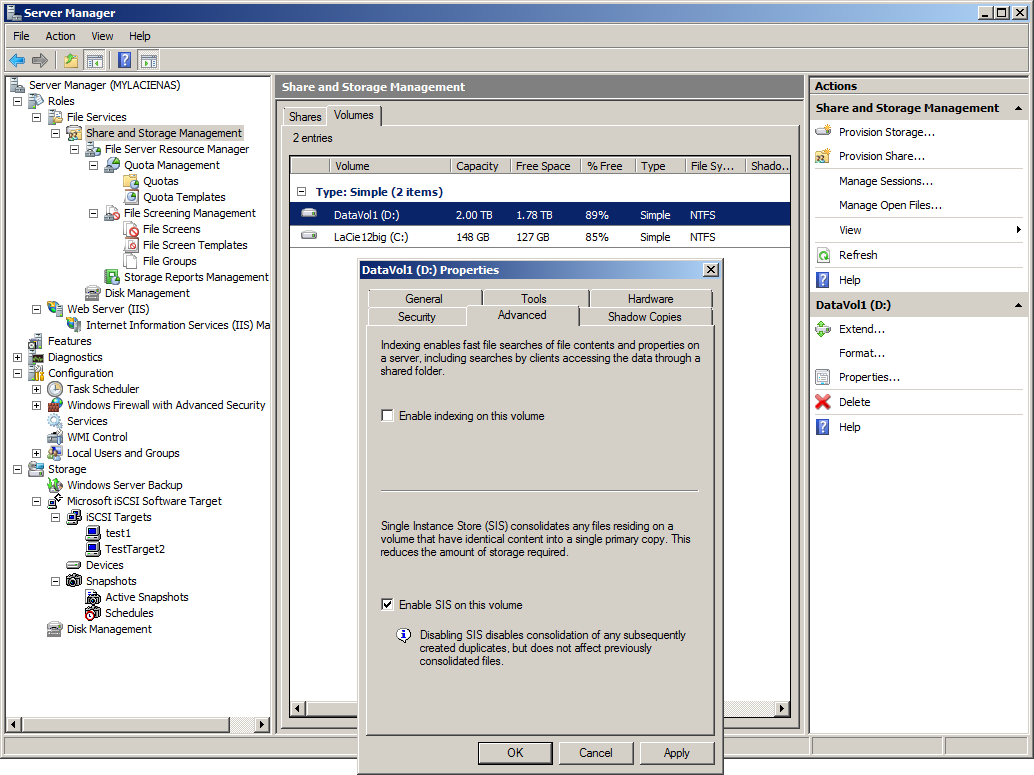
Task: Click the % Free column header
Action: pos(605,166)
